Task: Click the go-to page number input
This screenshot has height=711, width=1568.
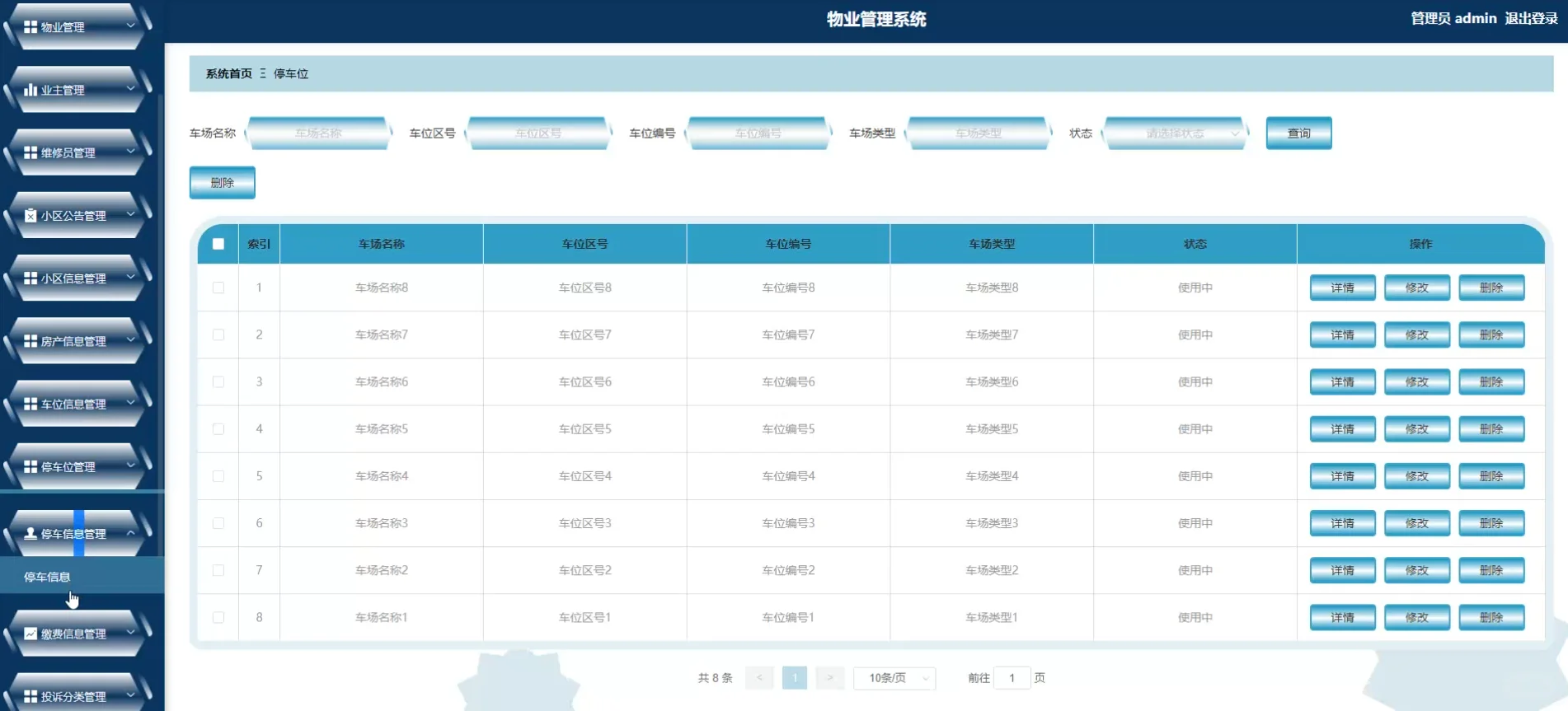Action: point(1012,678)
